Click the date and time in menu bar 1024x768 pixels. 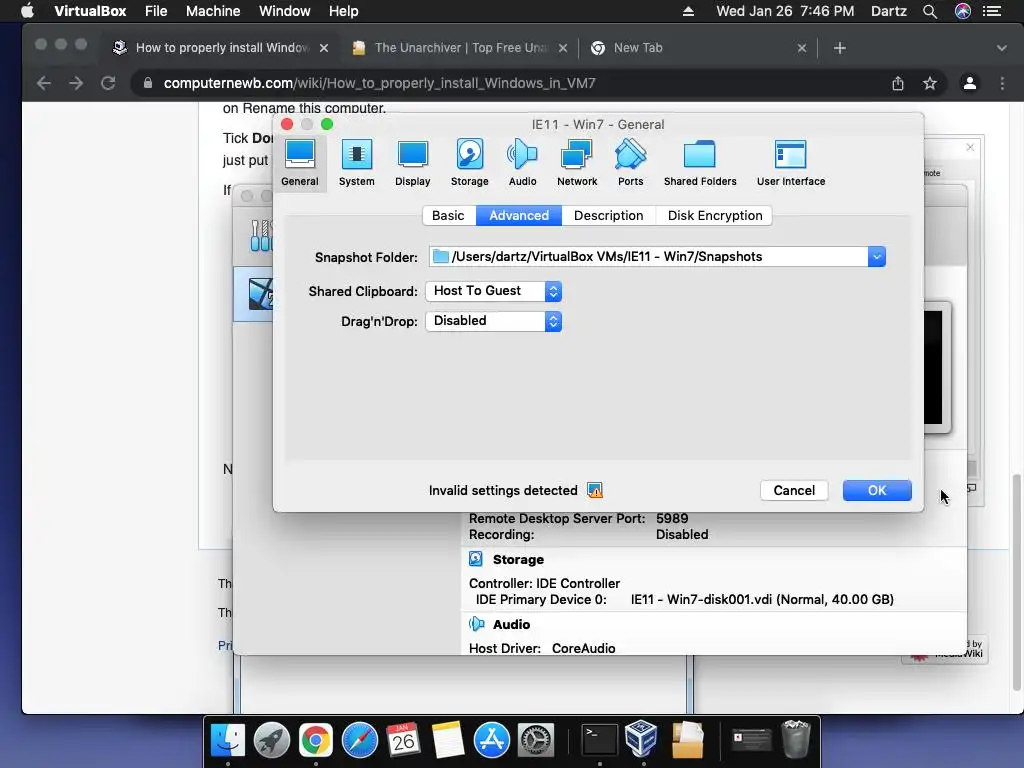click(x=785, y=11)
